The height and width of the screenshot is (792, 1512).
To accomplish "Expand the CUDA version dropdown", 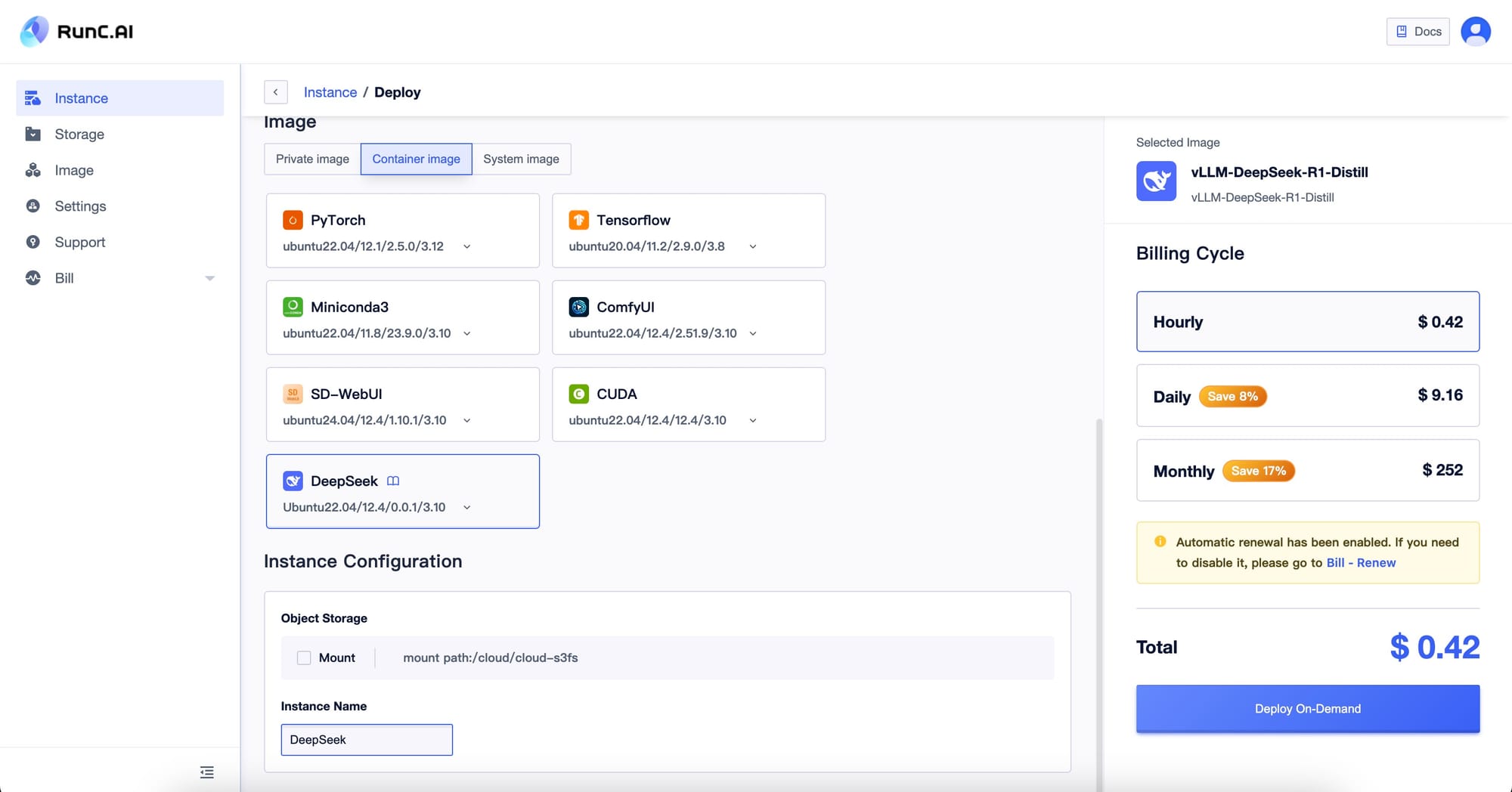I will (752, 420).
